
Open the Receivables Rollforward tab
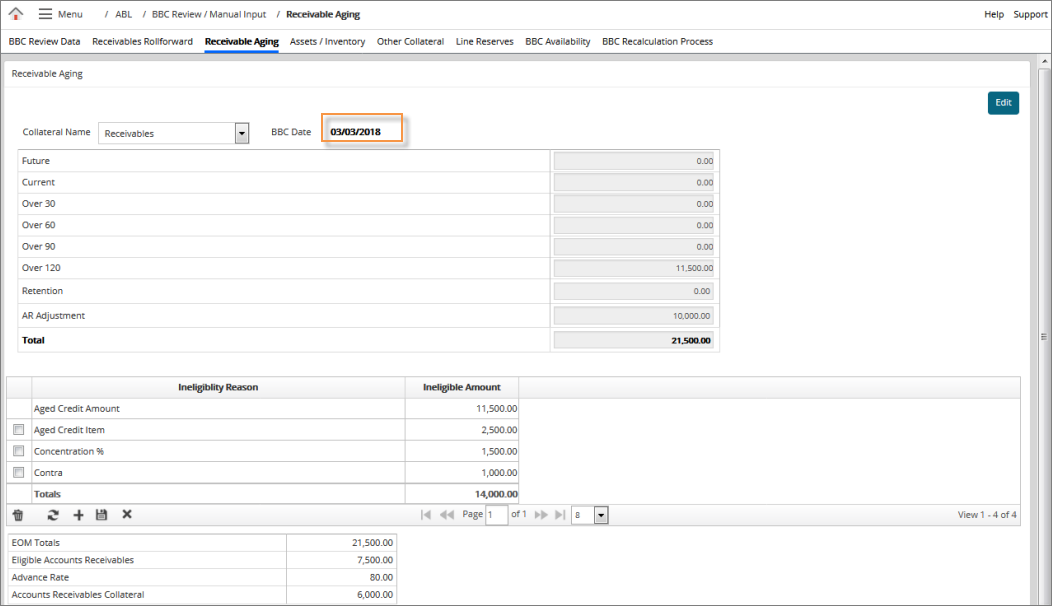click(142, 42)
